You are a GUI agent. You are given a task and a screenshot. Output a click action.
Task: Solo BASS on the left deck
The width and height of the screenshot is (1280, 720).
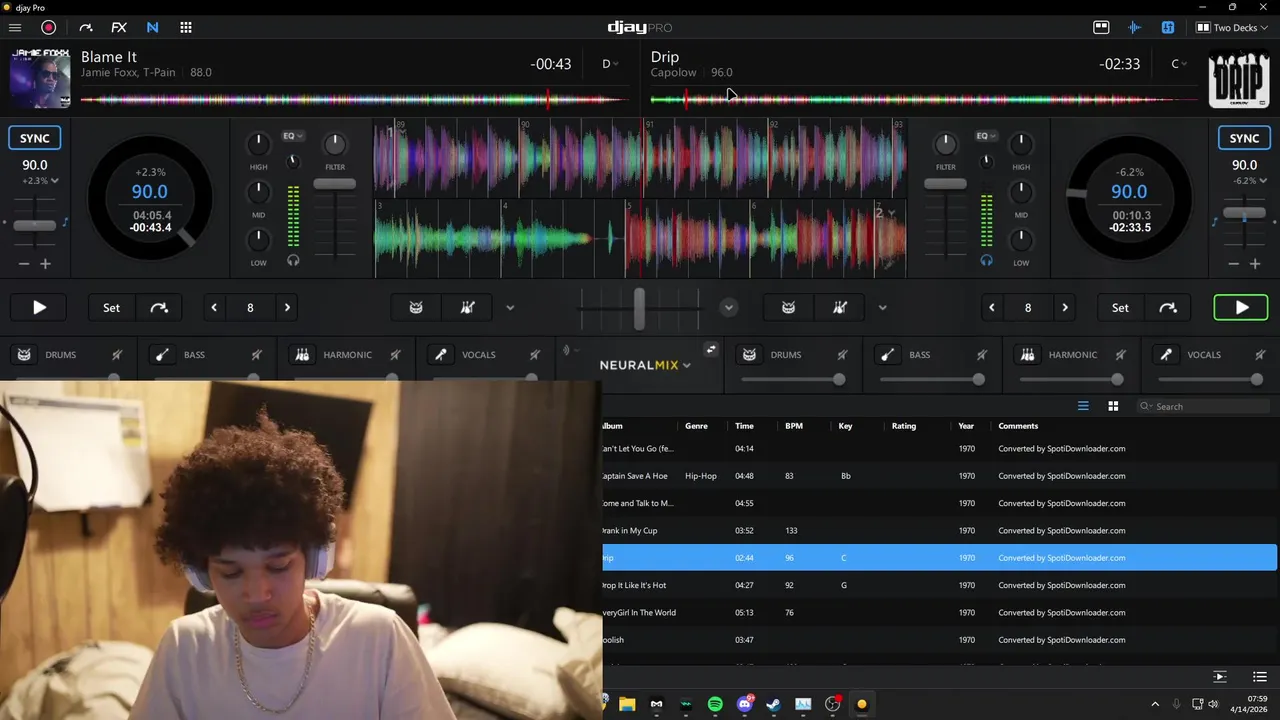point(162,355)
